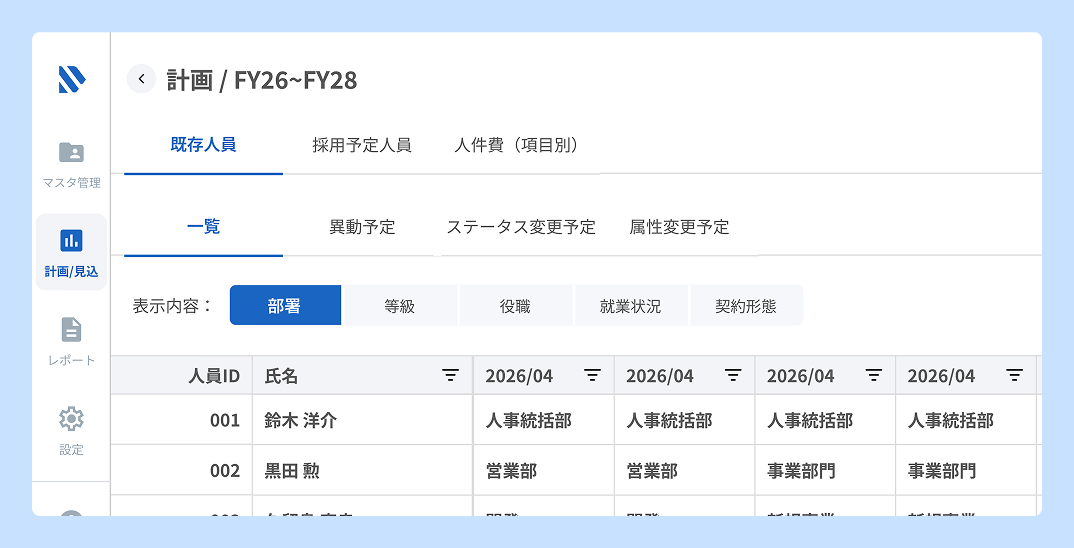This screenshot has height=548, width=1074.
Task: Select the ステータス変更予定 sub-tab
Action: point(521,227)
